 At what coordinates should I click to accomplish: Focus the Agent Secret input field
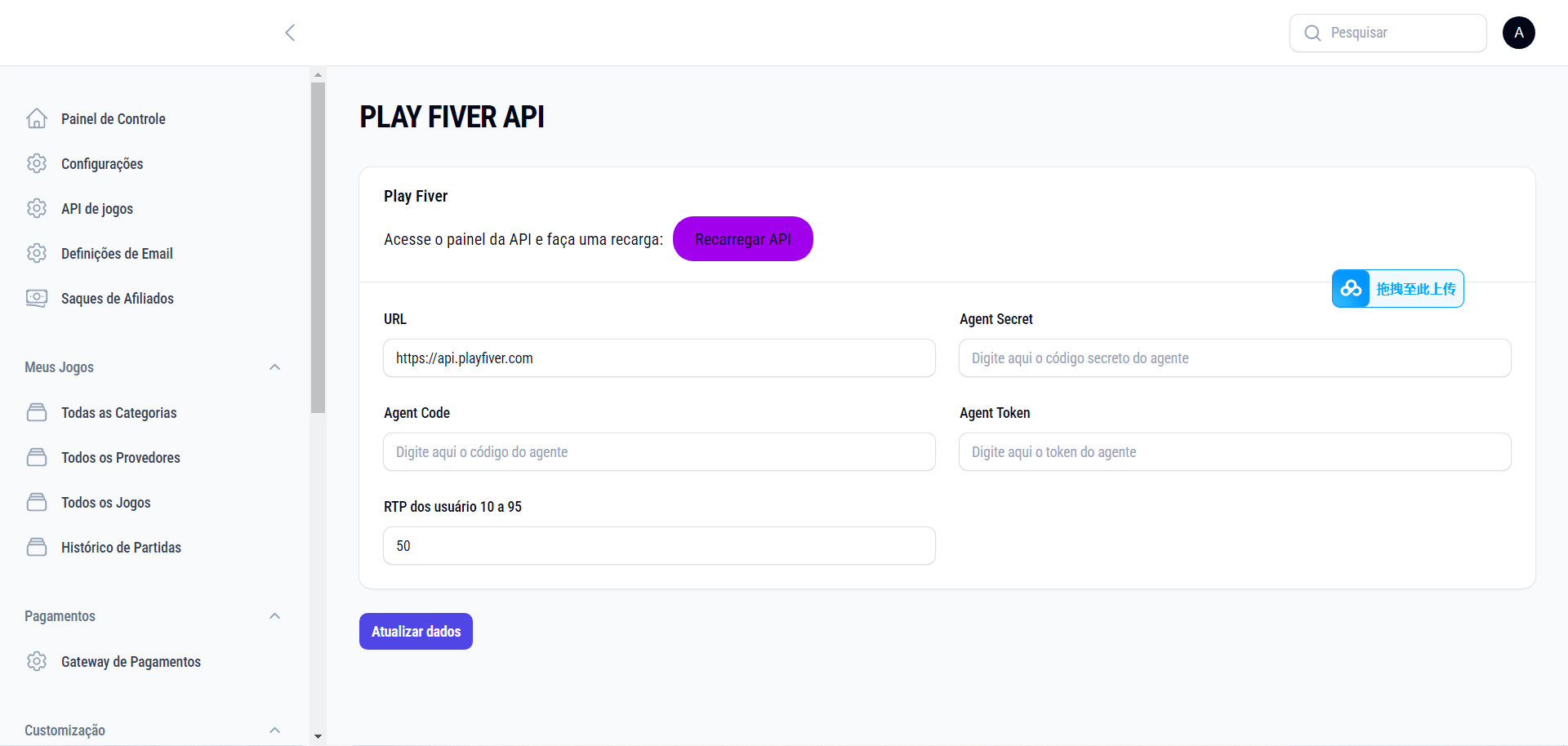(1234, 358)
